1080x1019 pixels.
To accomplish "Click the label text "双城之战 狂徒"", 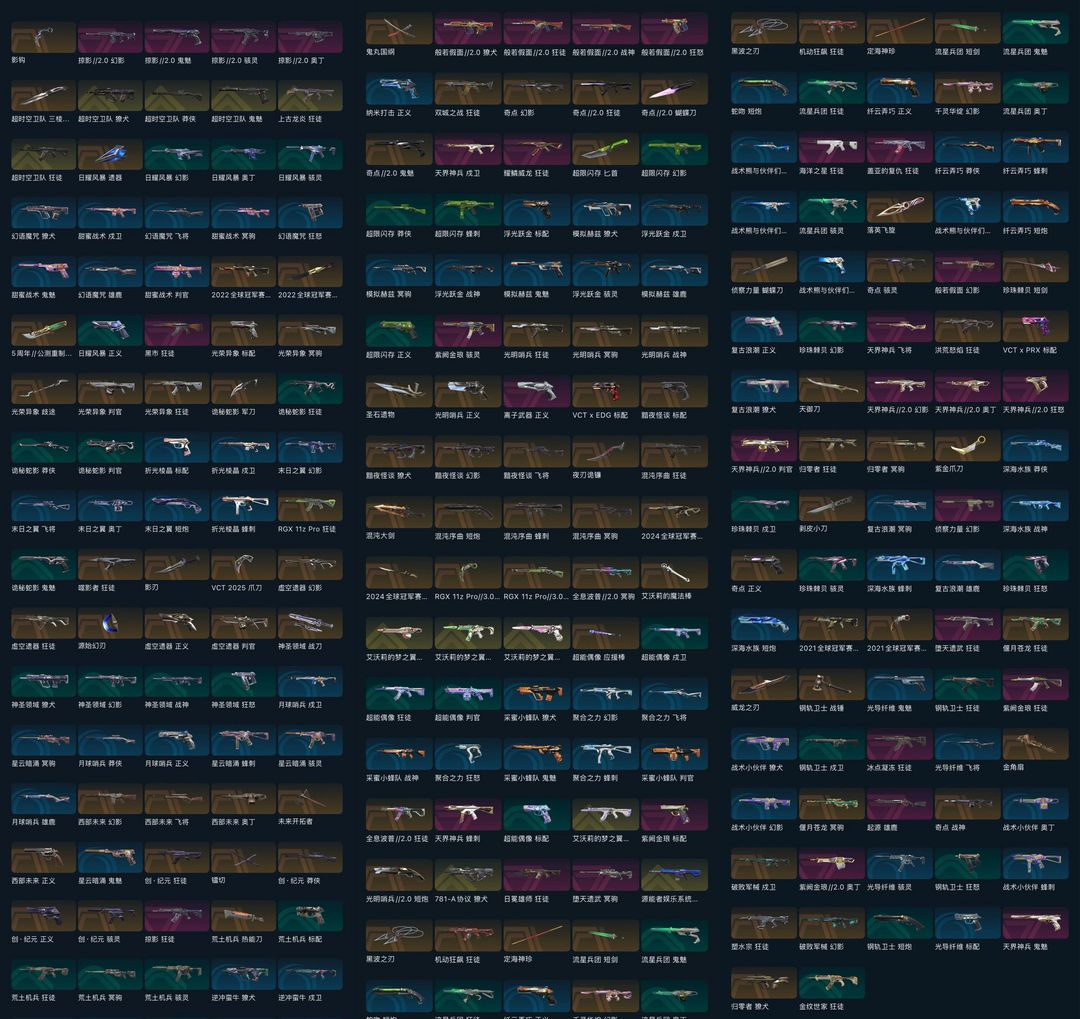I will coord(458,113).
